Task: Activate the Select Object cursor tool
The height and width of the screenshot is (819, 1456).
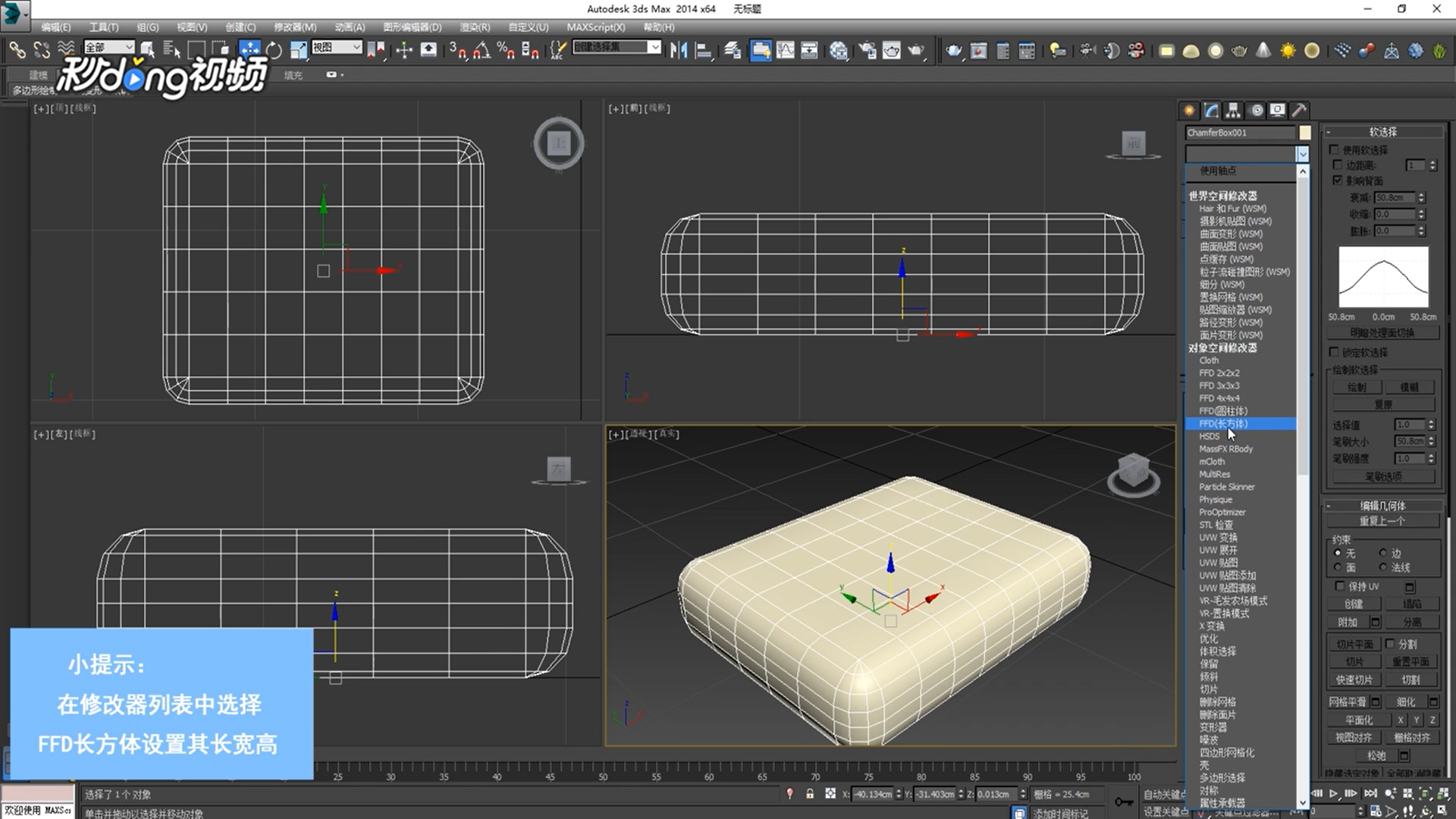Action: 148,50
